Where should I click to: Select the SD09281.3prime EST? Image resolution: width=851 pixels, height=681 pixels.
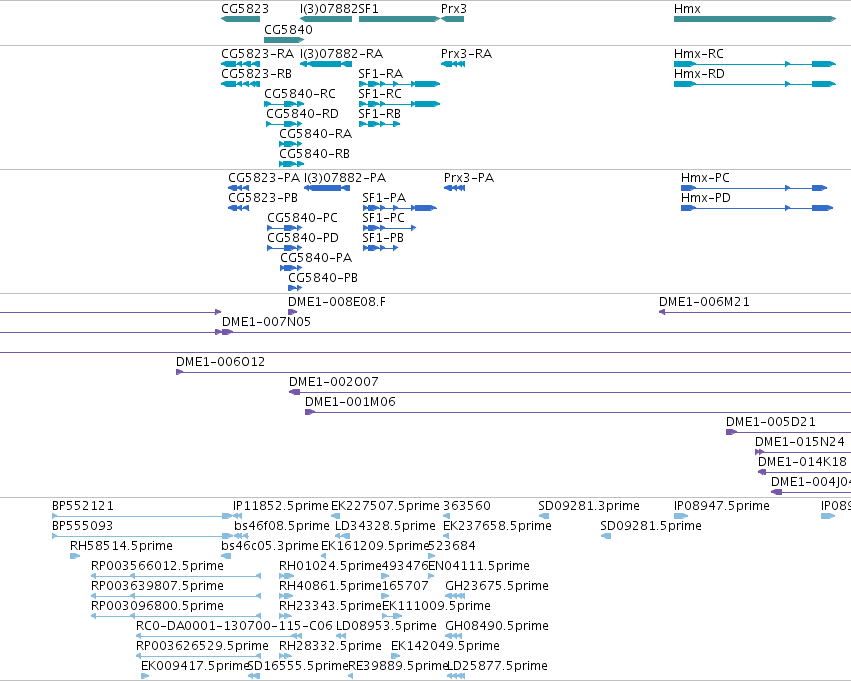(543, 516)
